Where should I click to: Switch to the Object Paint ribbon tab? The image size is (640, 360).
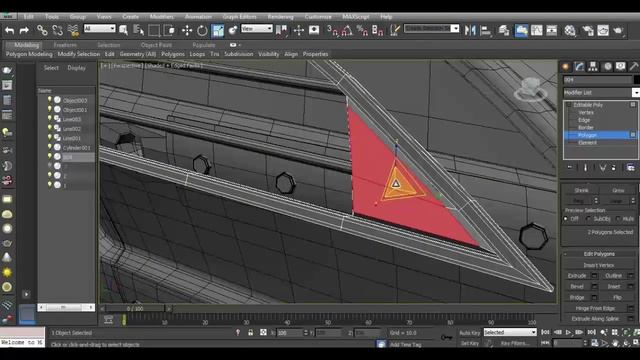pyautogui.click(x=156, y=45)
